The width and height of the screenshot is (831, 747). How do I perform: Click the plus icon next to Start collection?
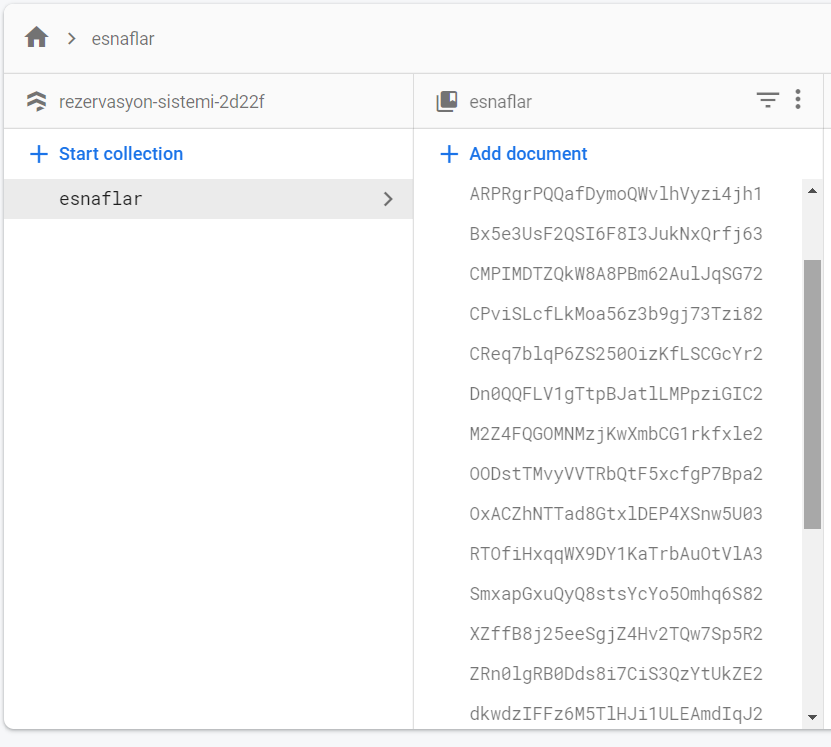[x=37, y=153]
